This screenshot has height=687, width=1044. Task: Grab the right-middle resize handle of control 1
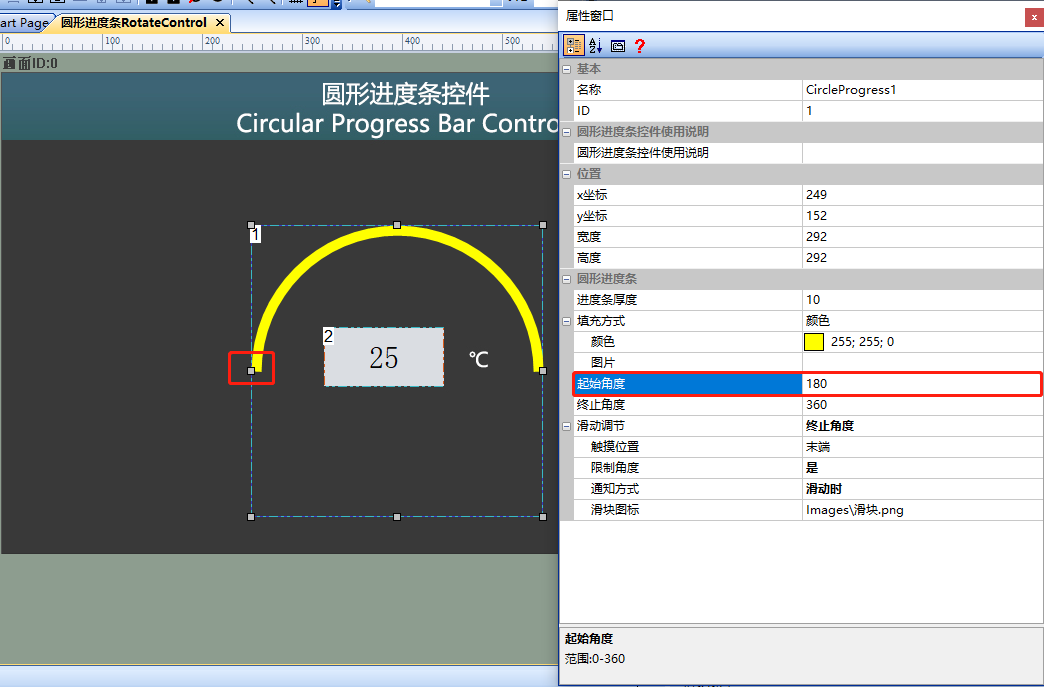click(x=543, y=371)
